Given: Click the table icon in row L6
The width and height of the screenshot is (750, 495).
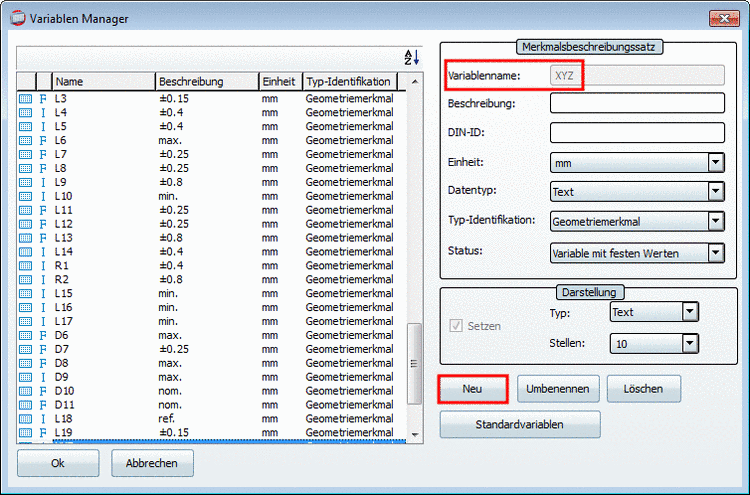Looking at the screenshot, I should pyautogui.click(x=25, y=141).
